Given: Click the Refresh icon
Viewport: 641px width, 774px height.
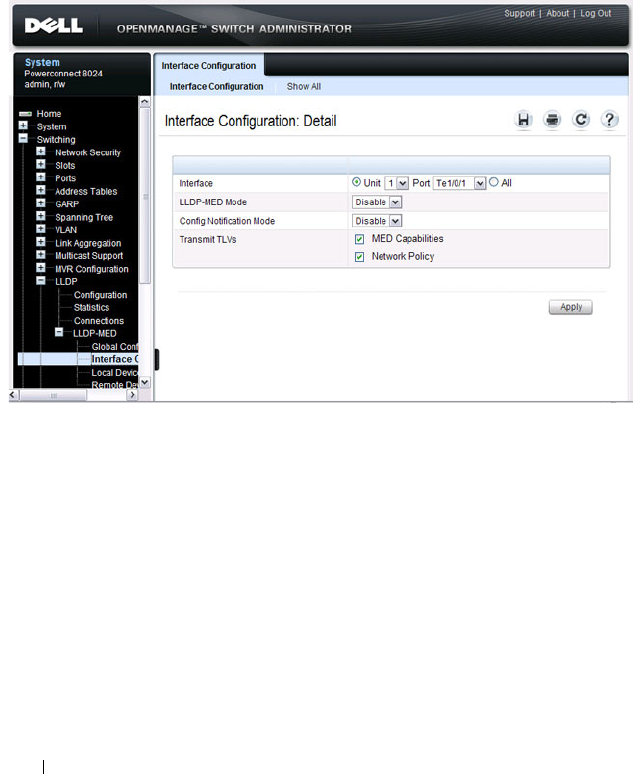Looking at the screenshot, I should click(x=581, y=120).
